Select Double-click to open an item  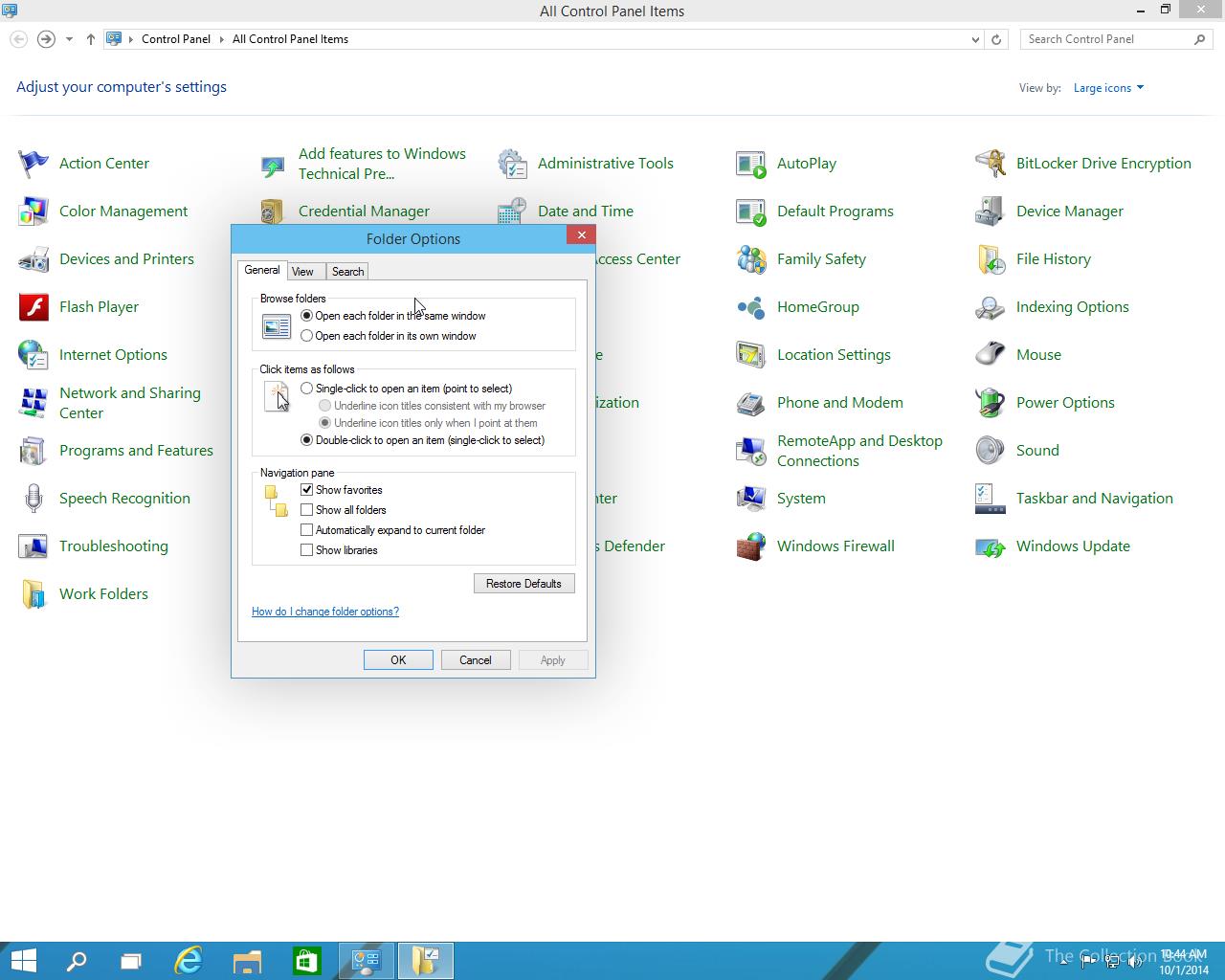tap(306, 440)
